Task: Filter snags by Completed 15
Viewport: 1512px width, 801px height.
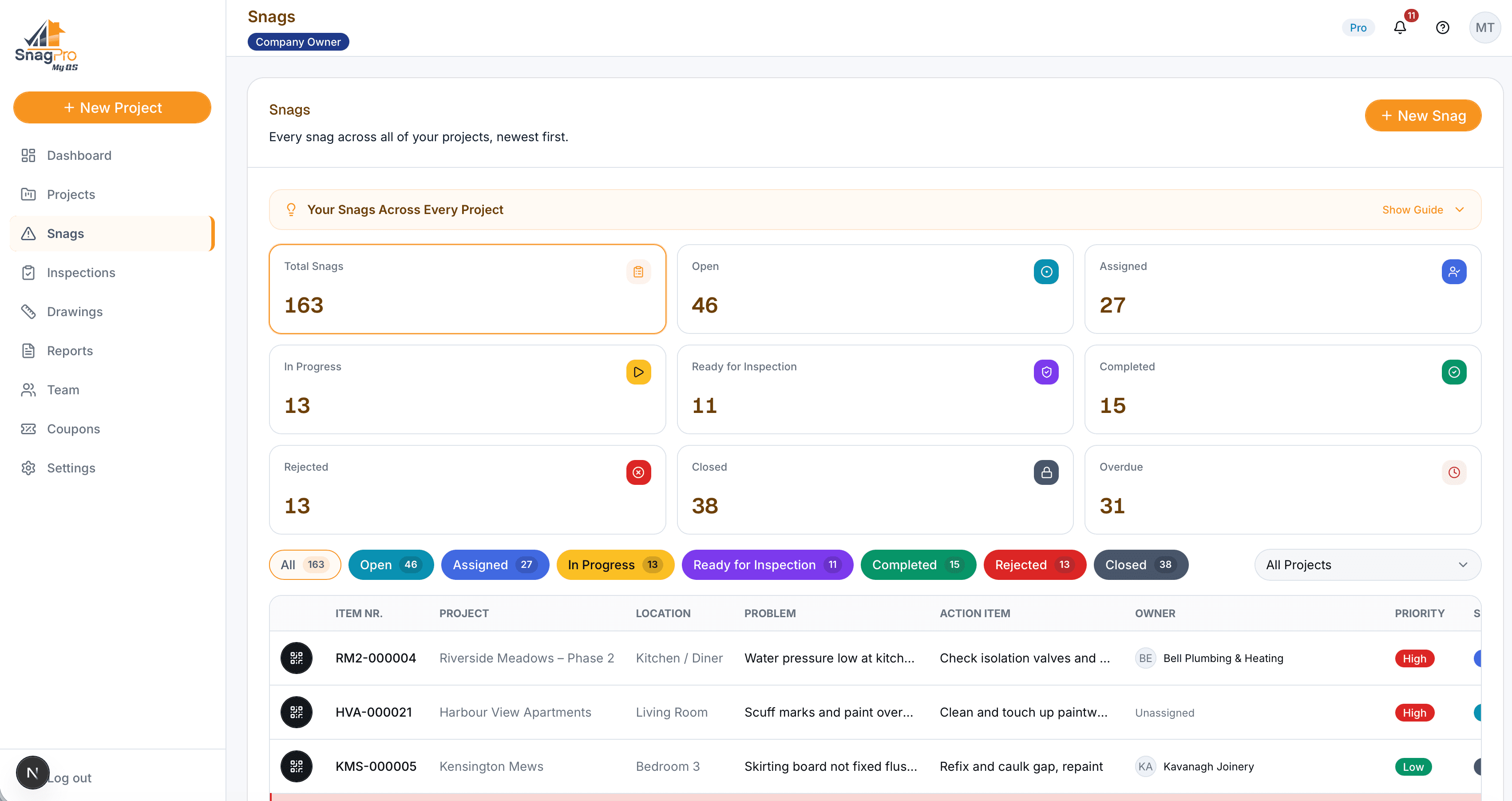Action: pos(918,565)
